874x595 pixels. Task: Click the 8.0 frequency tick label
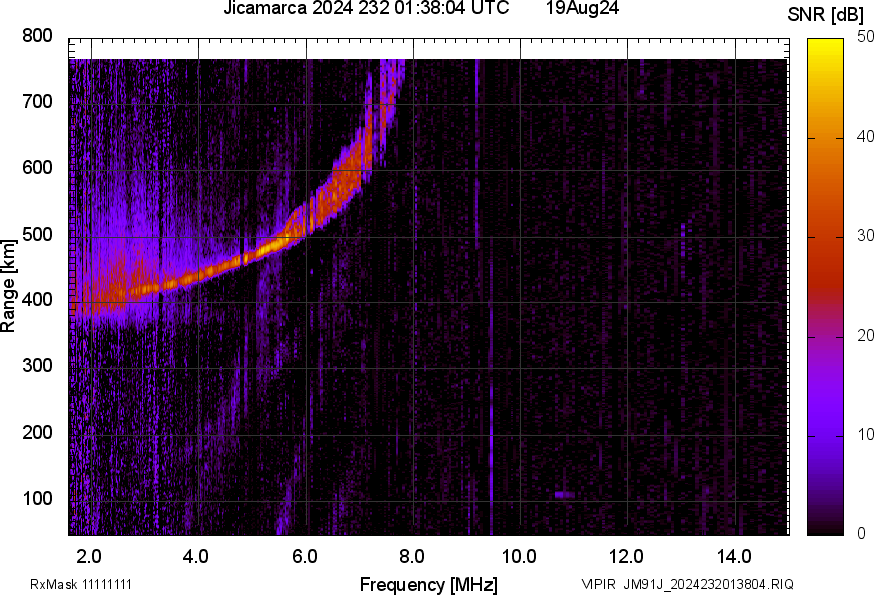point(411,556)
